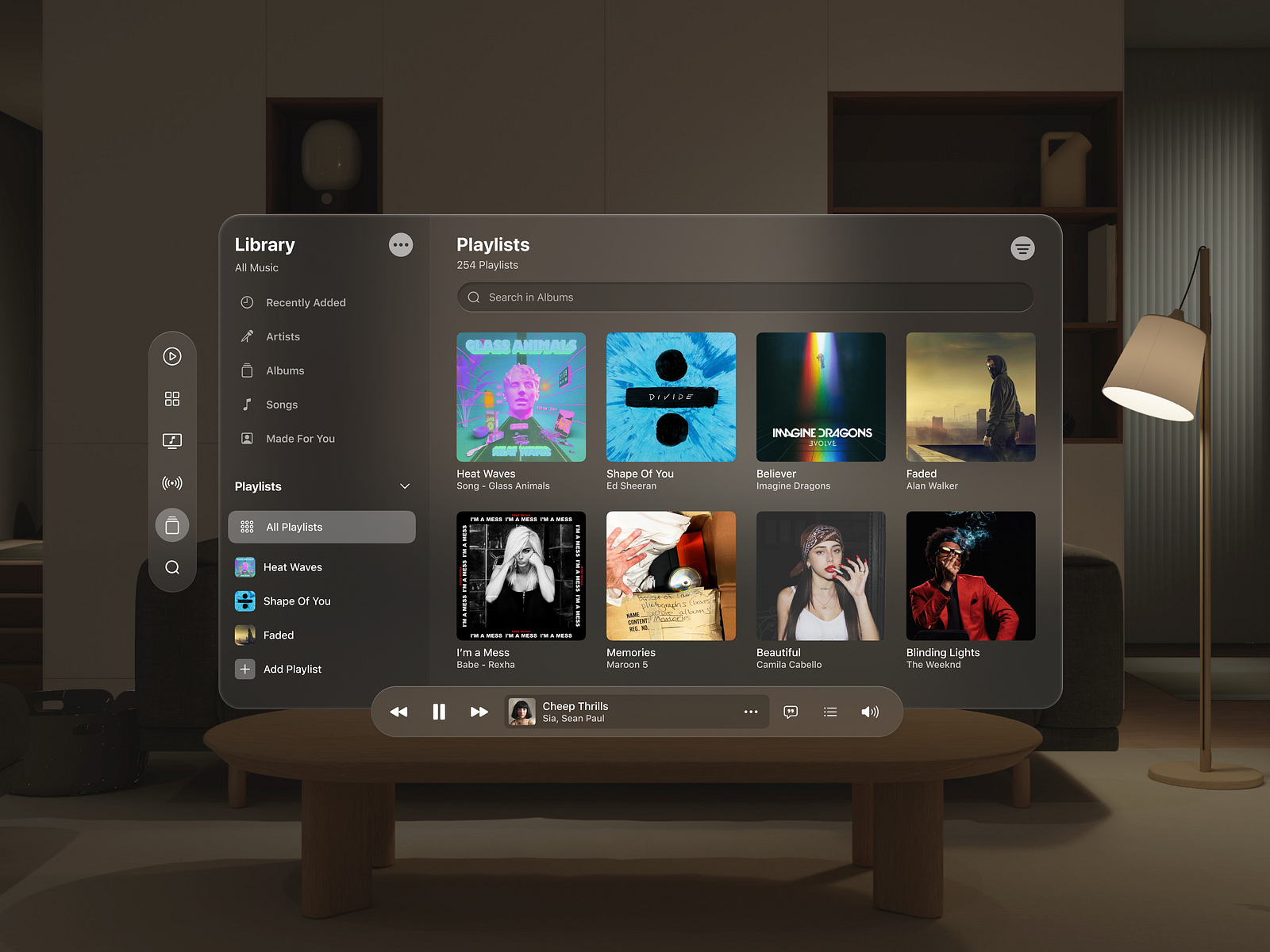Screen dimensions: 1270x952
Task: Open the I'm a Mess cover art
Action: click(x=521, y=576)
